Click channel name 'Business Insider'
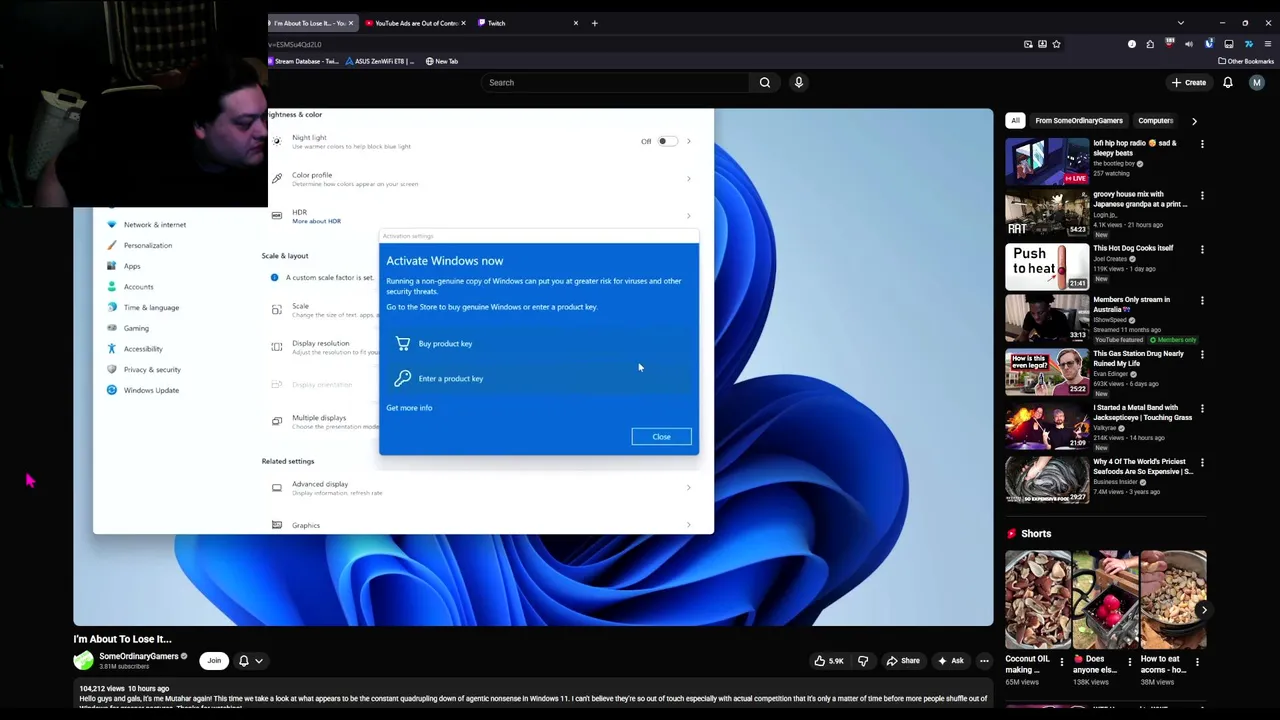 coord(1116,482)
